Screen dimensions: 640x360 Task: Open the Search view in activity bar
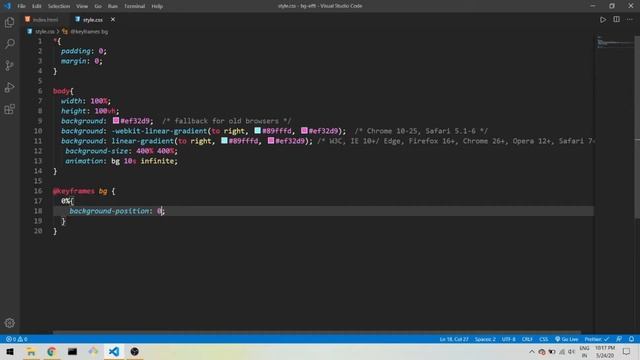click(9, 44)
